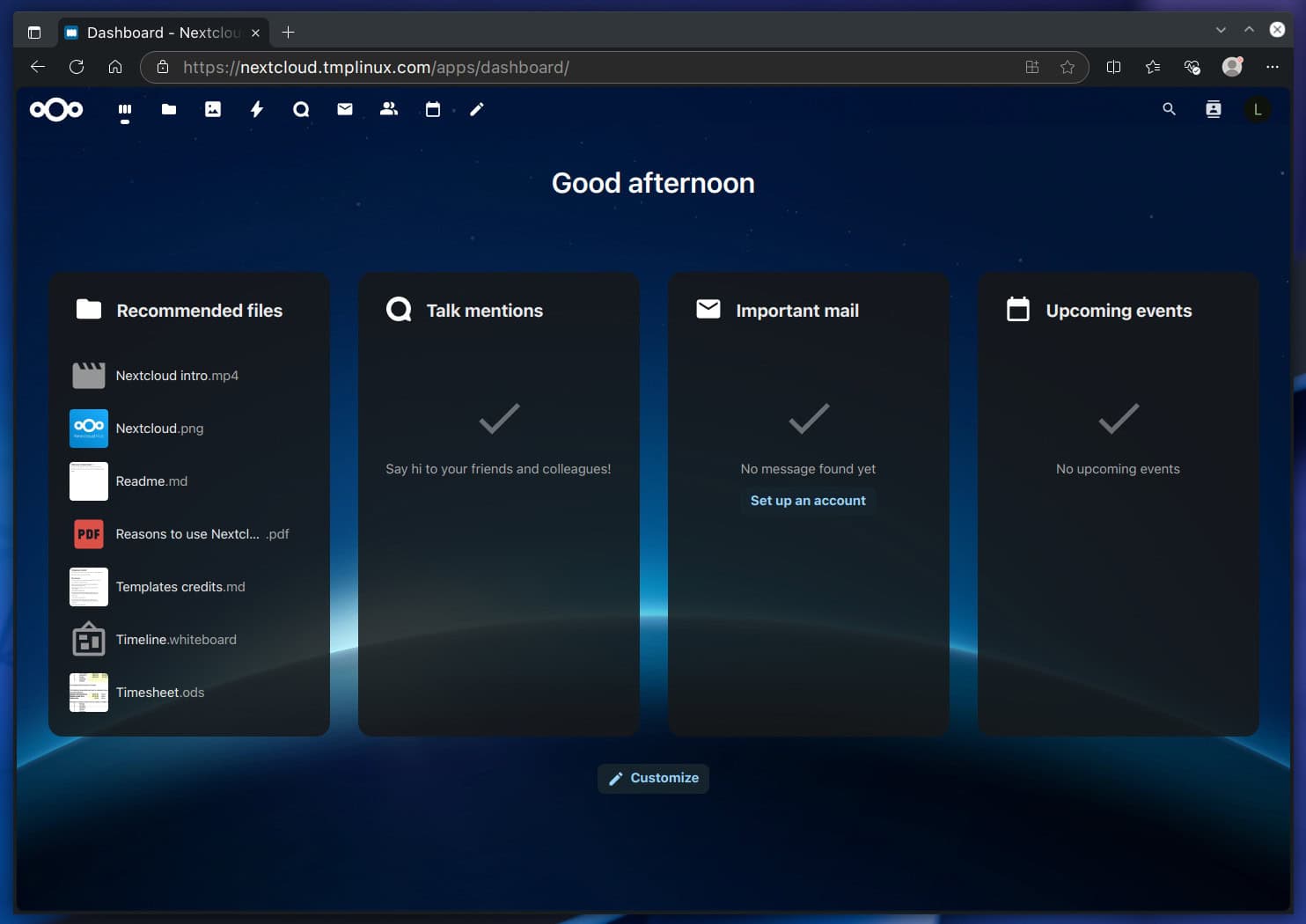This screenshot has width=1306, height=924.
Task: Click the Nextcloud logo
Action: pos(55,109)
